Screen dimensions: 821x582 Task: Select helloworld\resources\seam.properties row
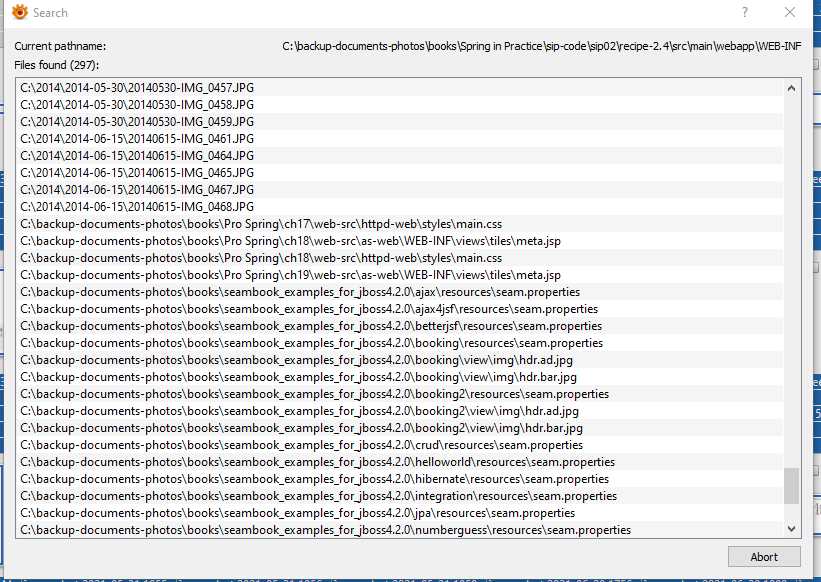coord(401,462)
